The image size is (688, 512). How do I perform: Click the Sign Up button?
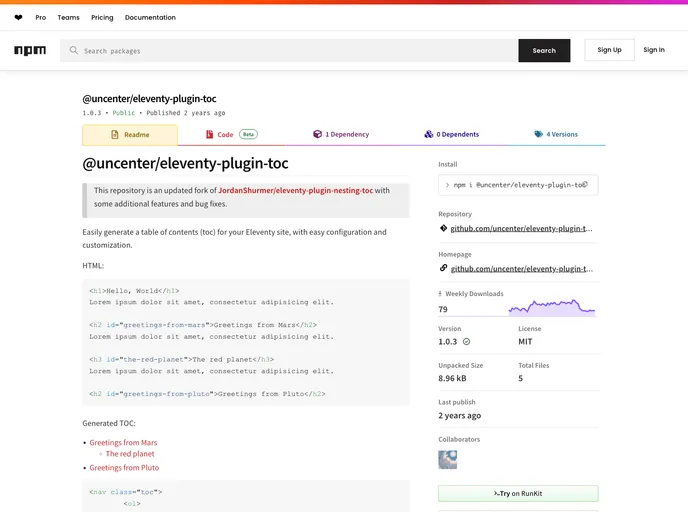[609, 50]
